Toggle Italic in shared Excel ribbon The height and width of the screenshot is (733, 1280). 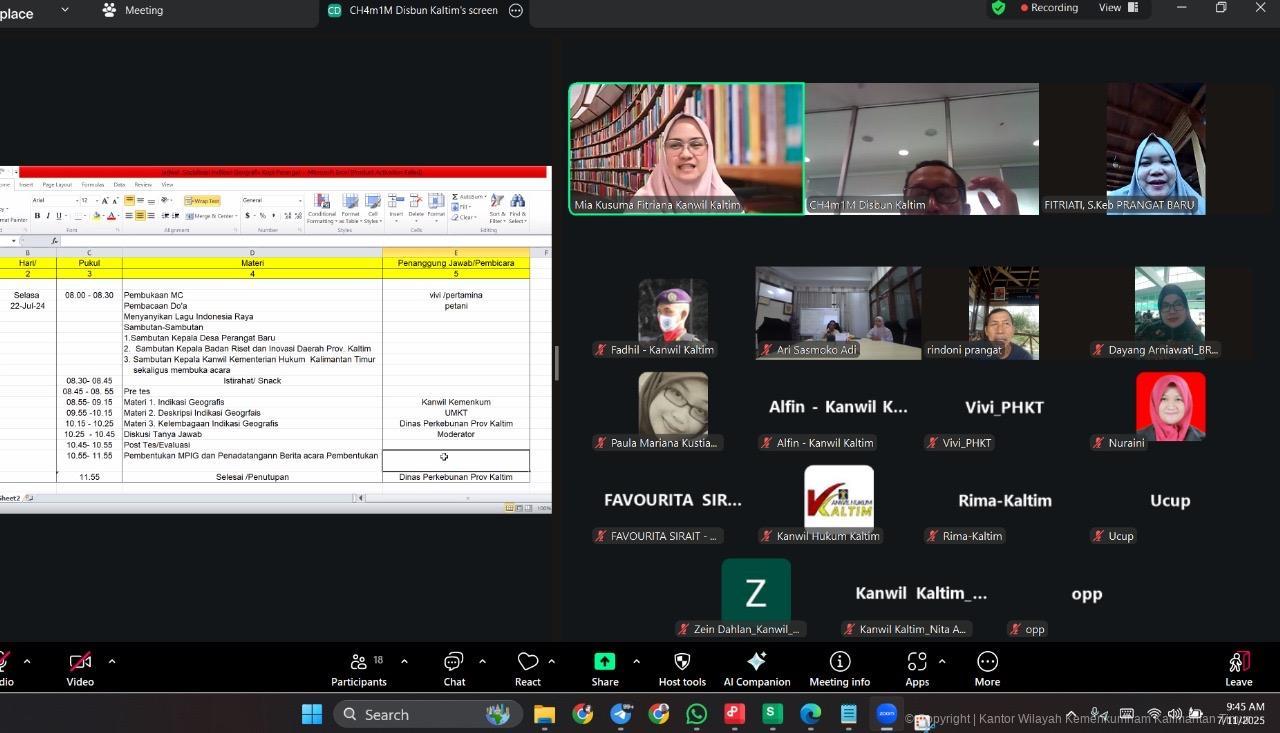48,216
